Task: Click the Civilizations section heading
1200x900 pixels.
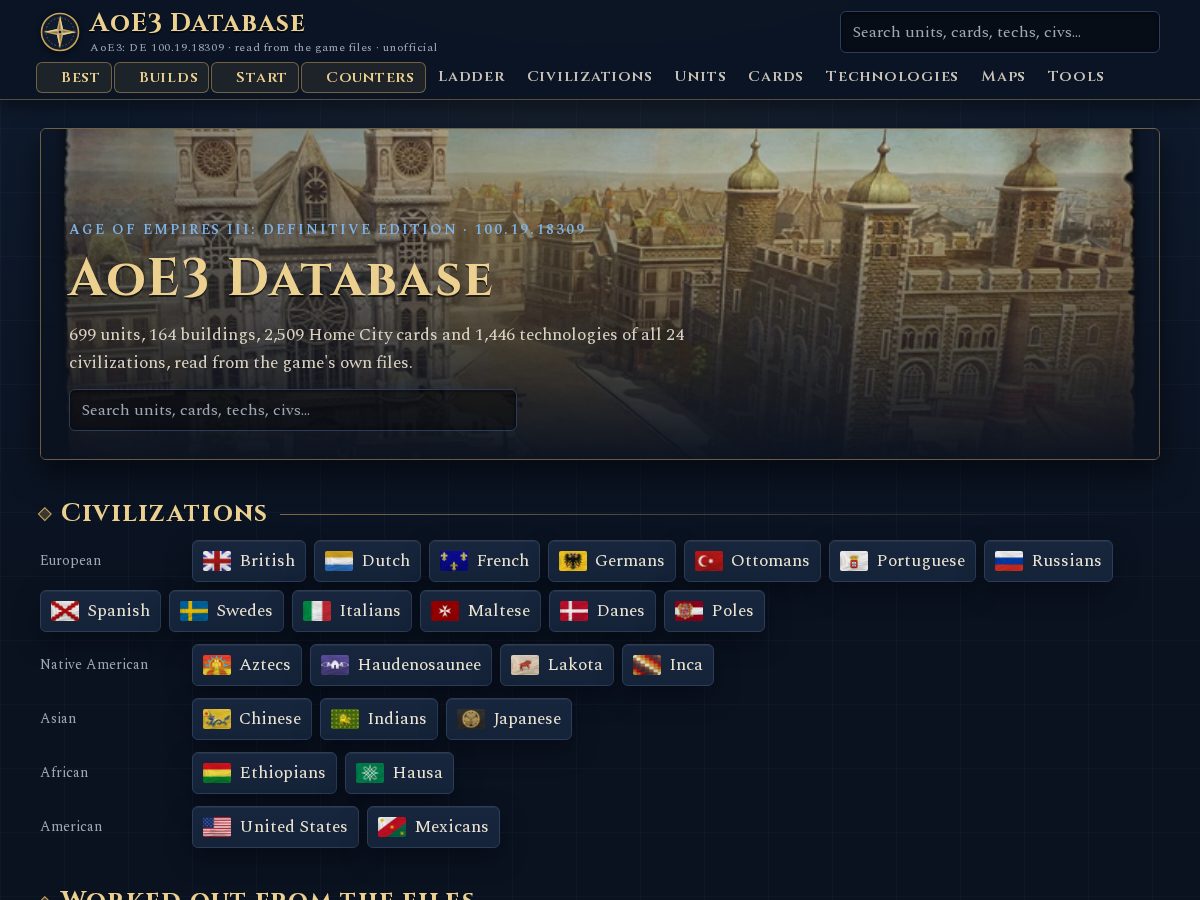Action: [x=164, y=513]
